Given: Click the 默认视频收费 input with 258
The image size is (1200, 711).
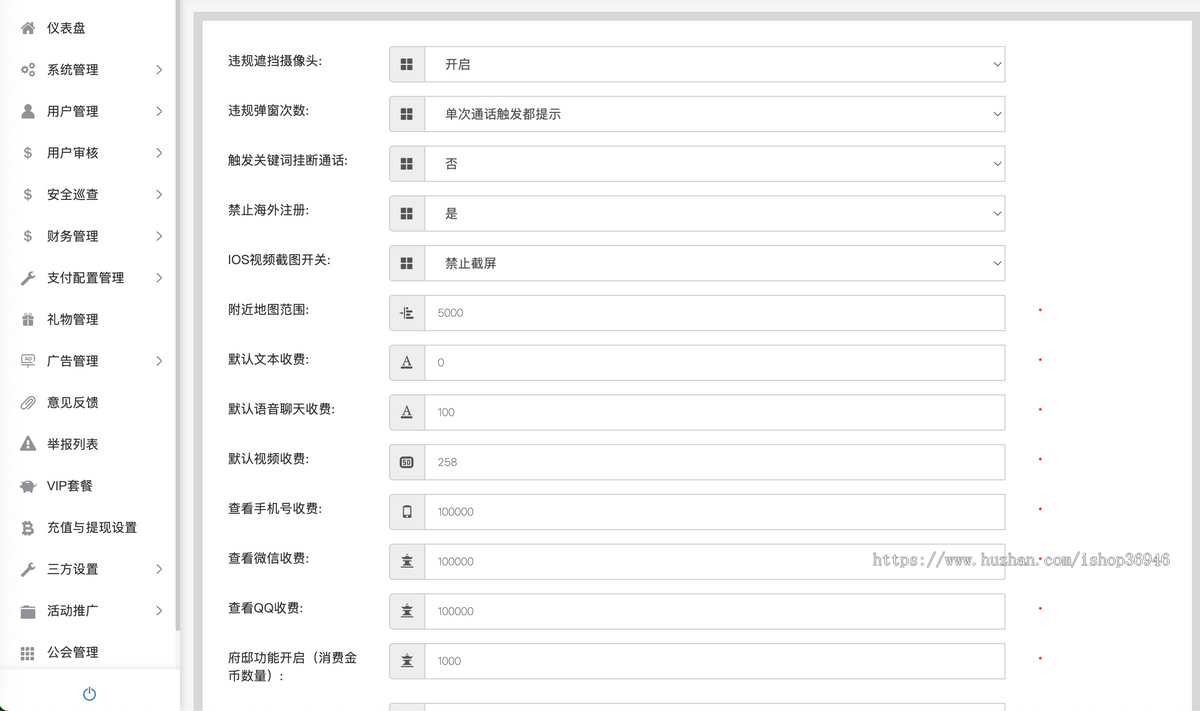Looking at the screenshot, I should [715, 462].
